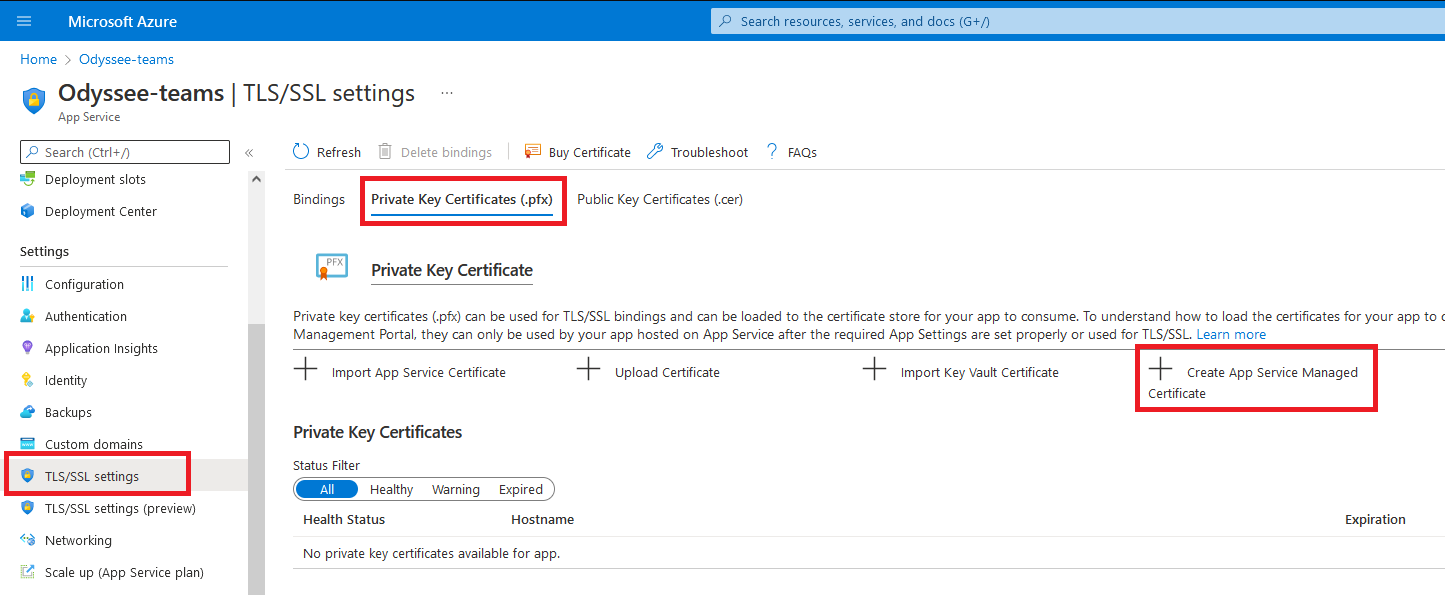Open the hamburger portal menu
Image resolution: width=1445 pixels, height=595 pixels.
pyautogui.click(x=23, y=20)
